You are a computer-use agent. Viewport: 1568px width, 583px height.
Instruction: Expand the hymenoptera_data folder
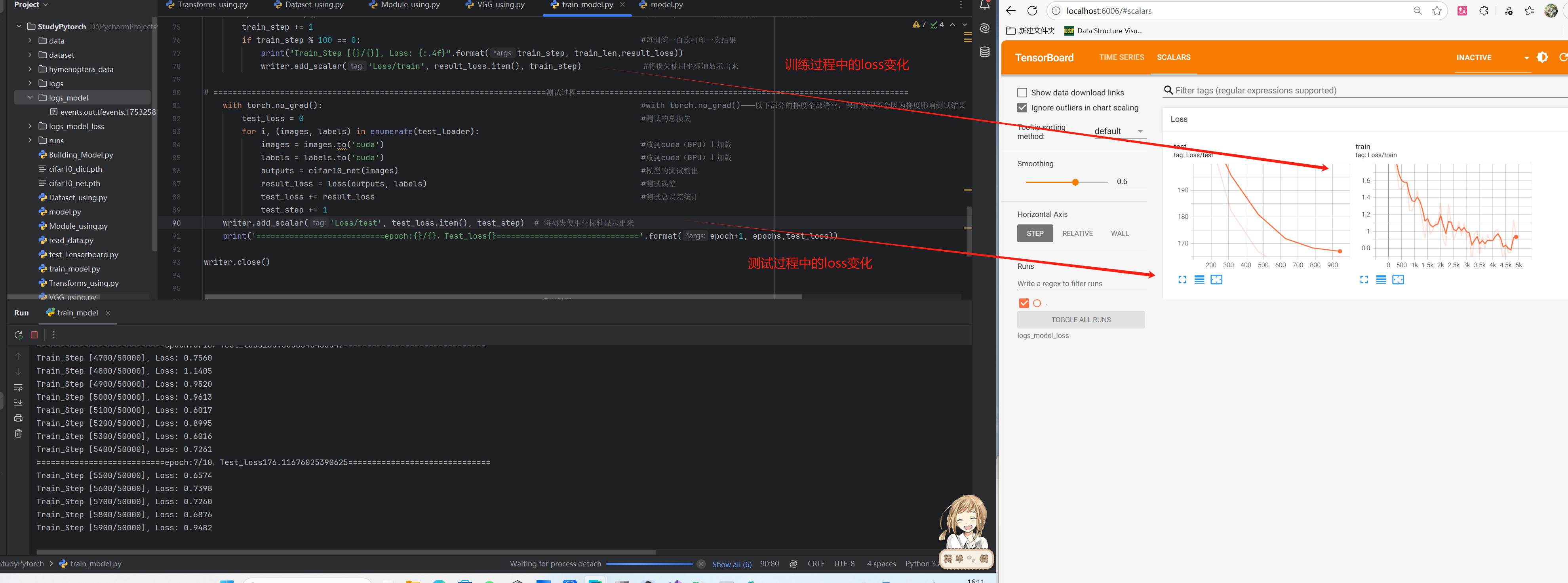pos(30,69)
